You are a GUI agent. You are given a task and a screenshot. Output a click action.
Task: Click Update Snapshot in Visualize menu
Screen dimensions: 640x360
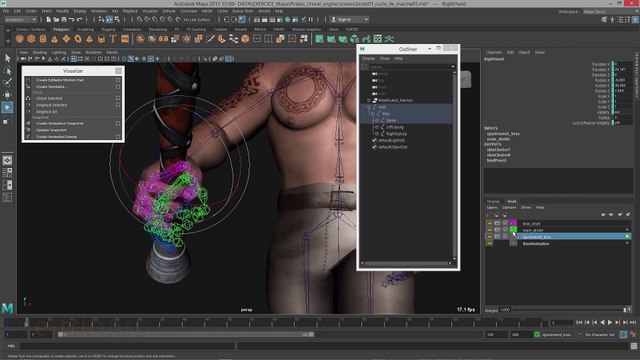(51, 130)
